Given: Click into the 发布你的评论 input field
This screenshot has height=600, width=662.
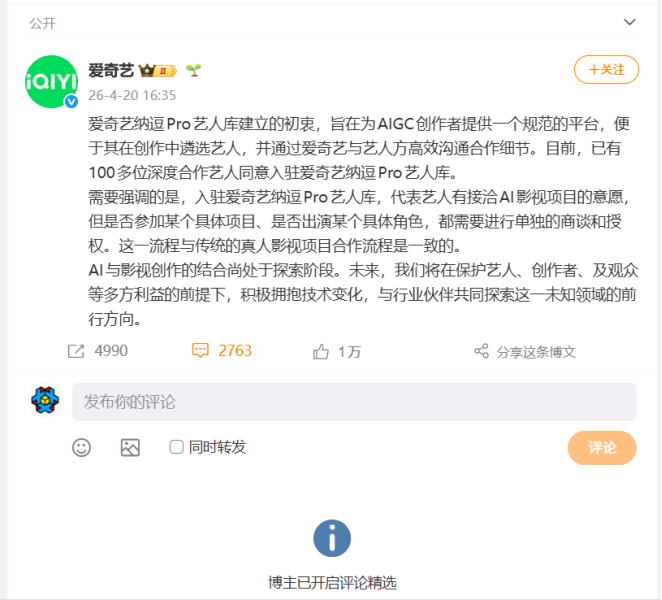Looking at the screenshot, I should 354,402.
